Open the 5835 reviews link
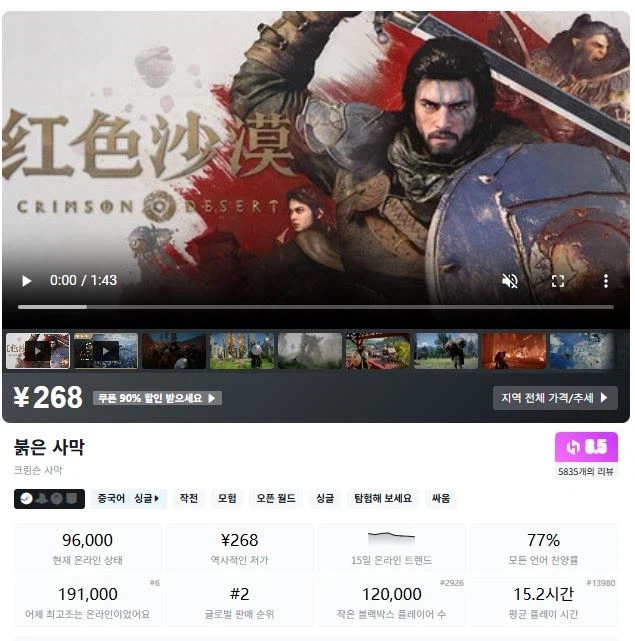Image resolution: width=635 pixels, height=641 pixels. 586,471
